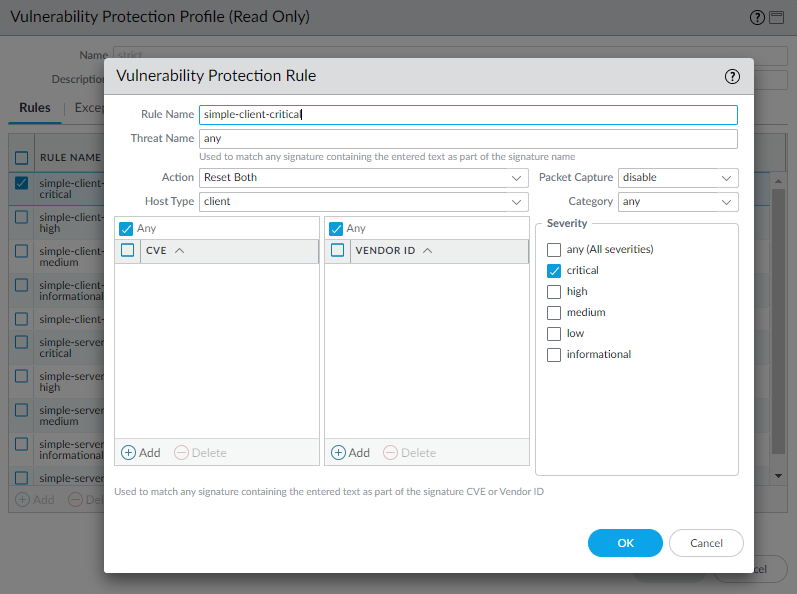
Task: Toggle the Any checkbox above CVE list
Action: coord(126,229)
